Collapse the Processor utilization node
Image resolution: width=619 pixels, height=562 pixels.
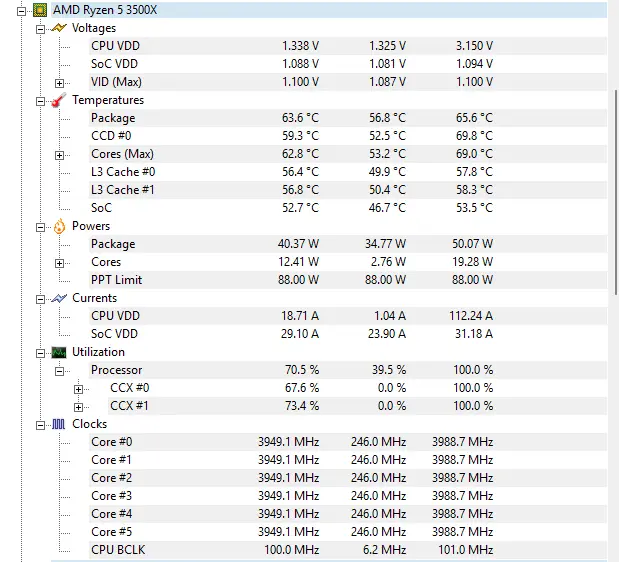point(59,371)
